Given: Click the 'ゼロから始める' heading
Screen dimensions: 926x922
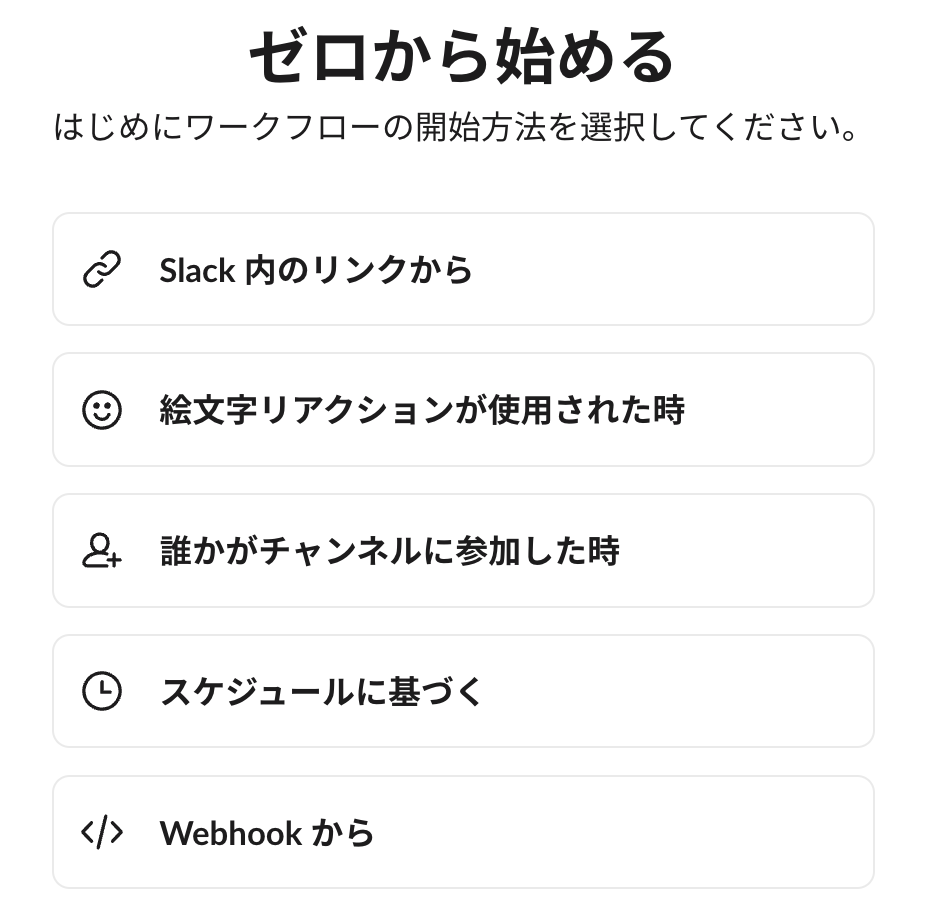Looking at the screenshot, I should [462, 57].
